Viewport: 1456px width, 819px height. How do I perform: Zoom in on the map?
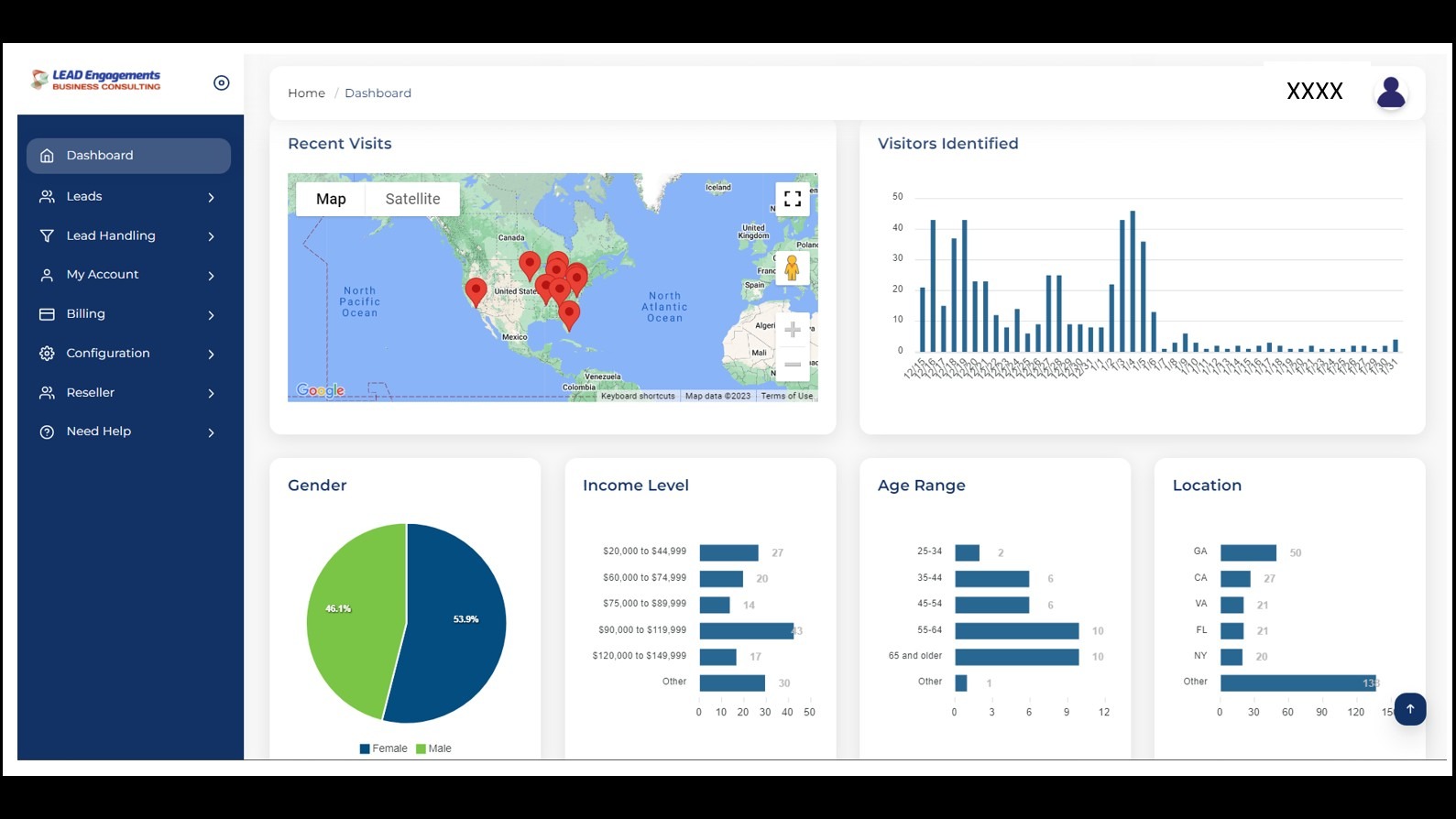tap(793, 330)
